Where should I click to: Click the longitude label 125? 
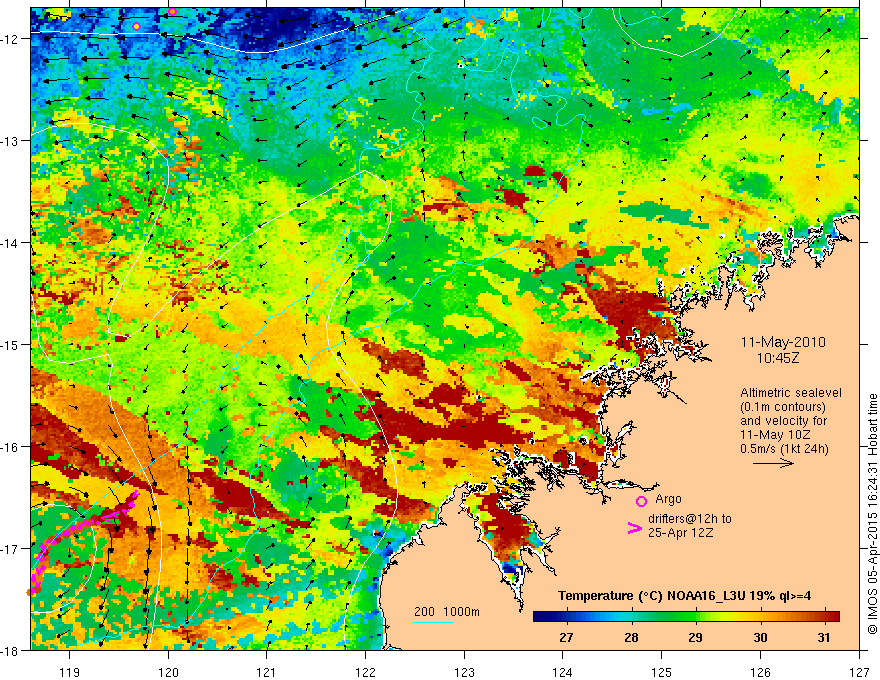[x=662, y=672]
